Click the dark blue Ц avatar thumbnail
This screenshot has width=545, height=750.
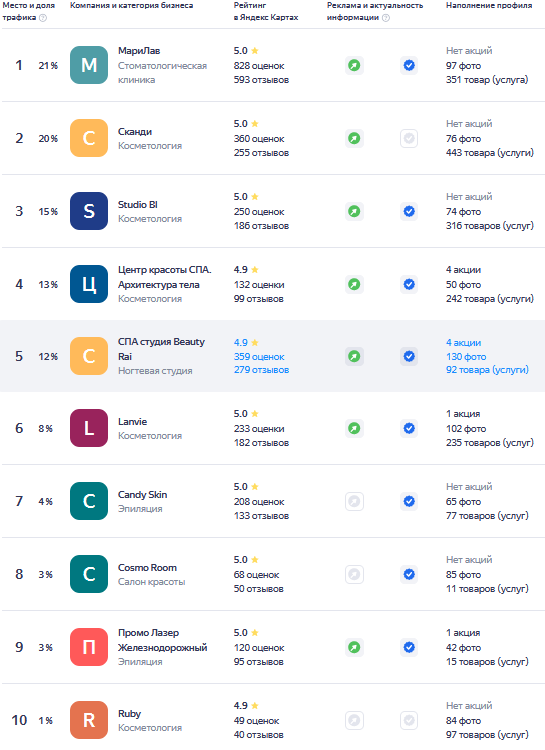tap(89, 284)
